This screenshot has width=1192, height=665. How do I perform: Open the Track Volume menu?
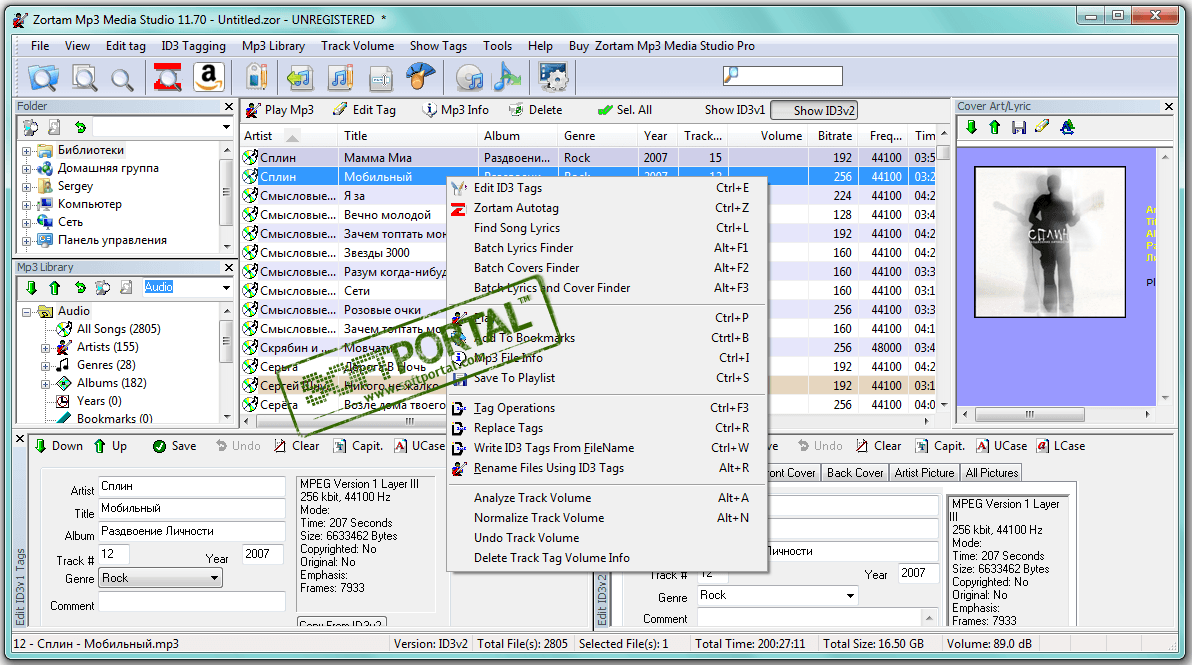[357, 46]
